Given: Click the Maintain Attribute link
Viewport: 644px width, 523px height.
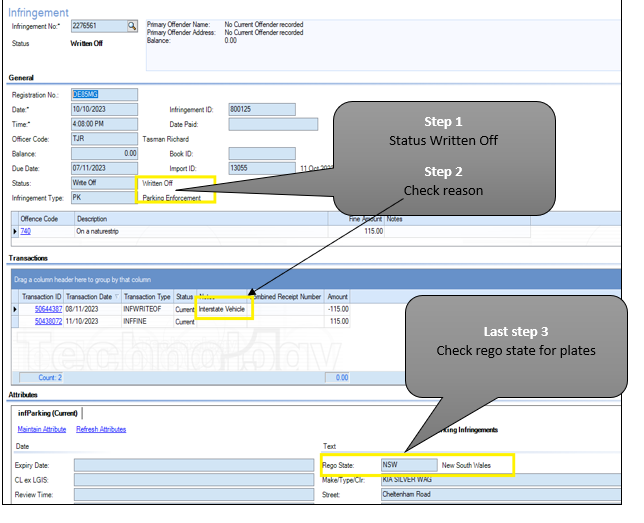Looking at the screenshot, I should click(41, 429).
